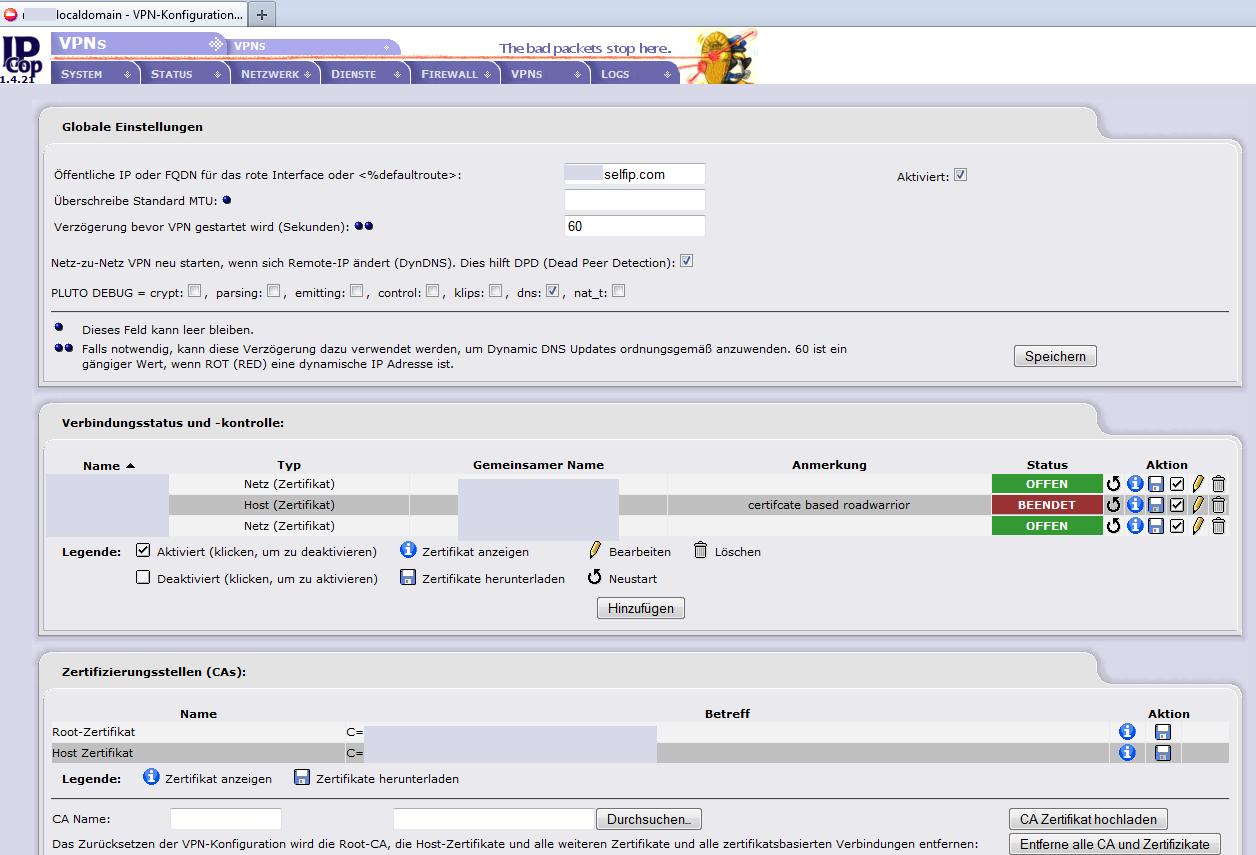
Task: Show the Root-Zertifikat info
Action: [x=1127, y=732]
